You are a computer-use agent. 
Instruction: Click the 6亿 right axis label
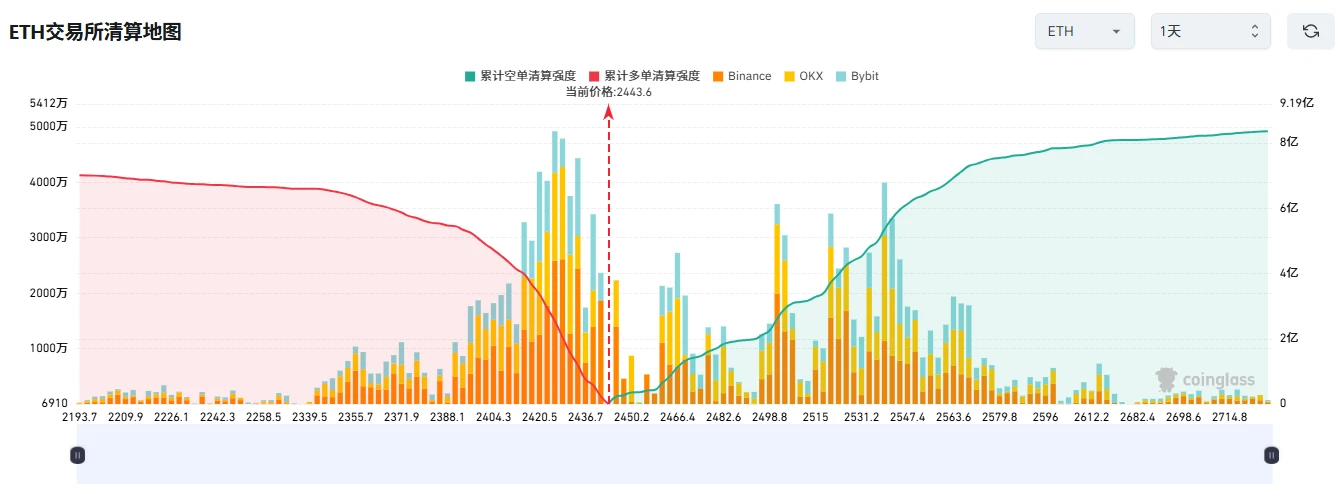[x=1288, y=208]
